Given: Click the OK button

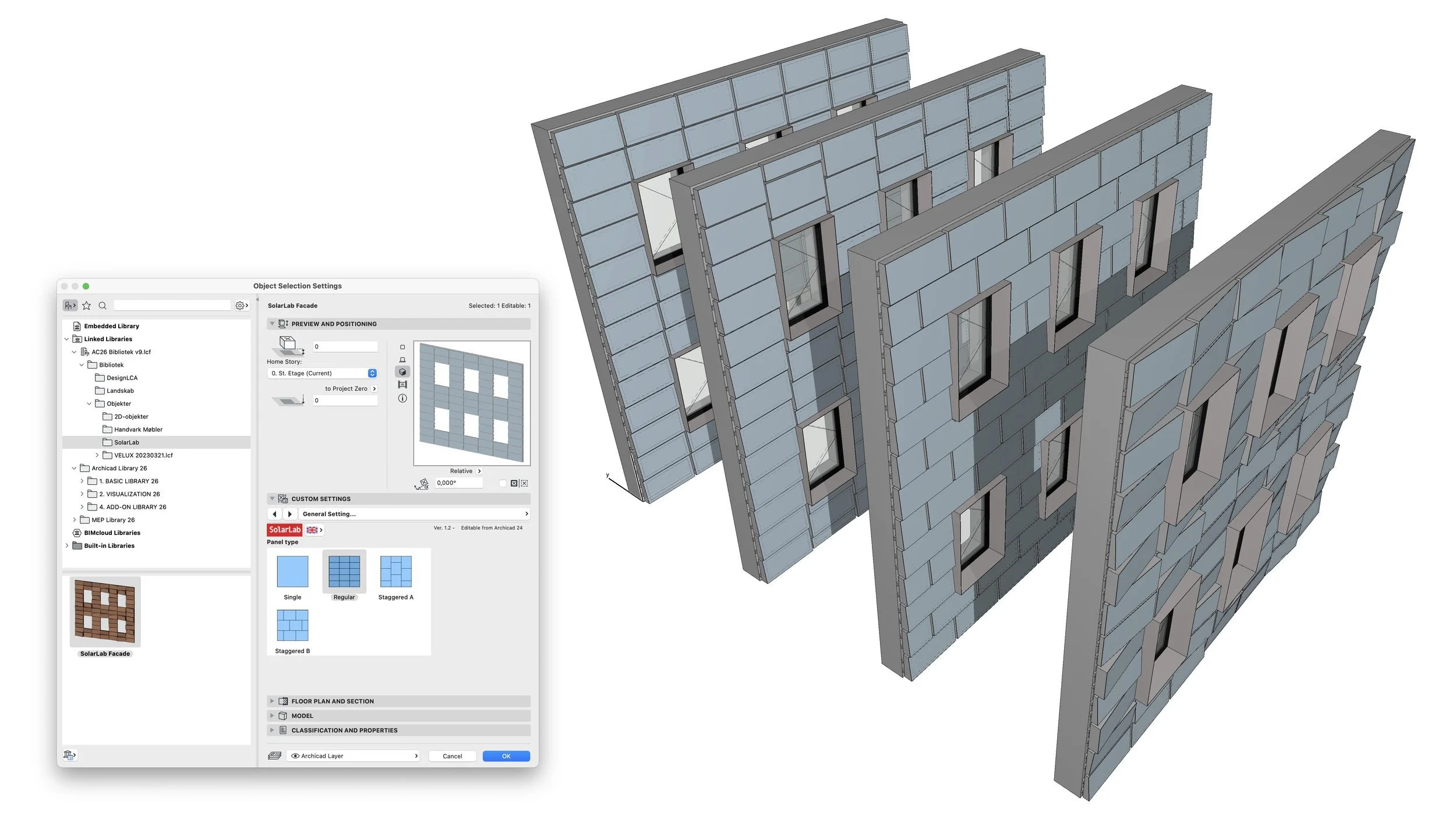Looking at the screenshot, I should (506, 756).
